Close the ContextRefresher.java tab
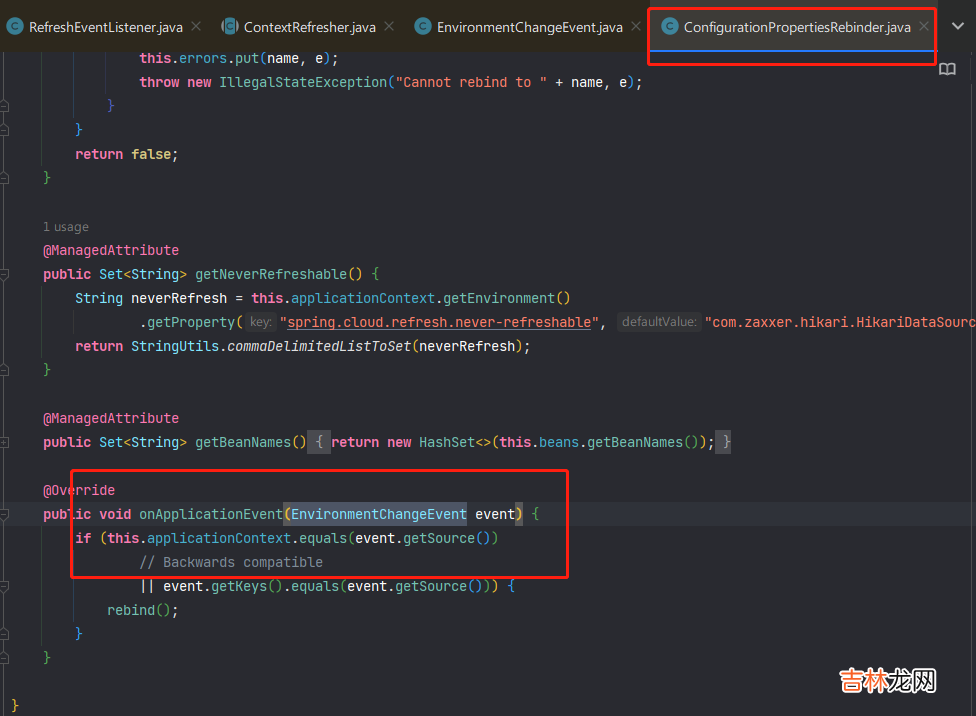976x716 pixels. coord(389,27)
